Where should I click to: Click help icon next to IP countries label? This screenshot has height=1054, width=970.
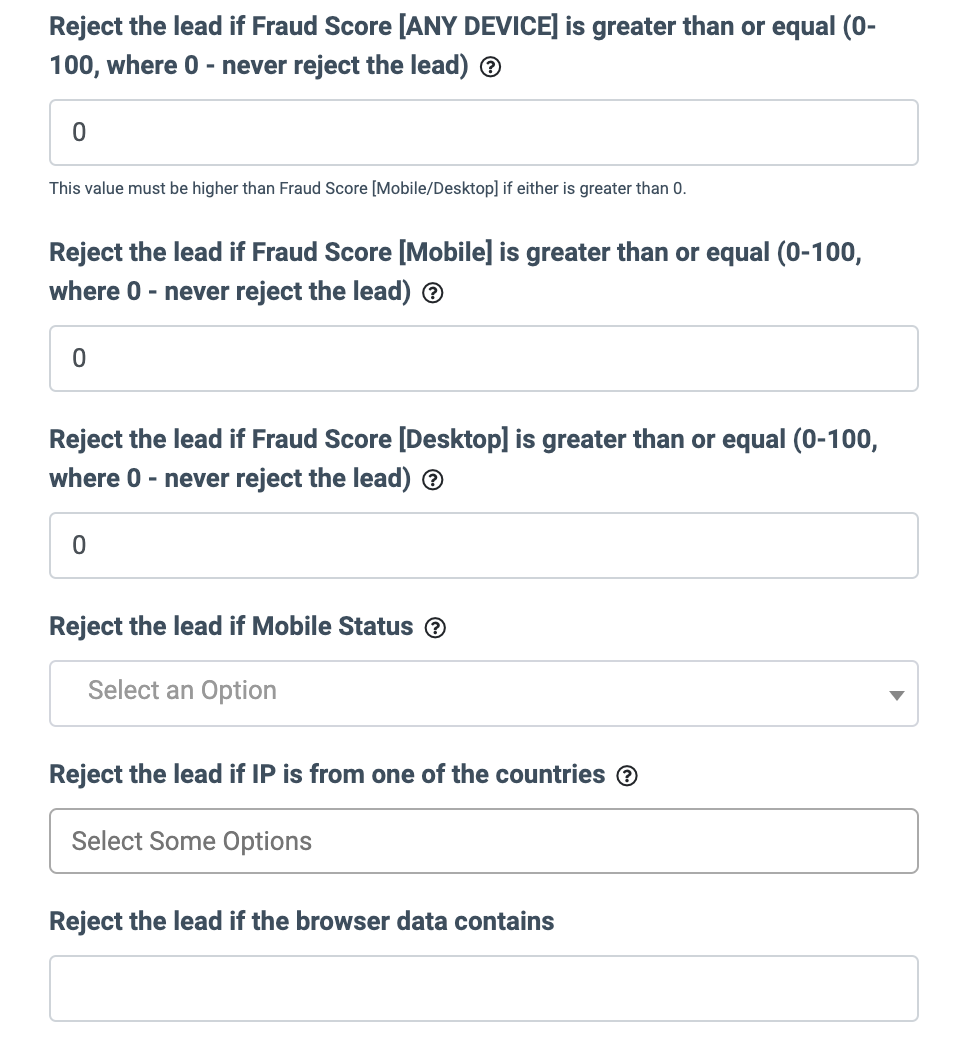coord(627,776)
